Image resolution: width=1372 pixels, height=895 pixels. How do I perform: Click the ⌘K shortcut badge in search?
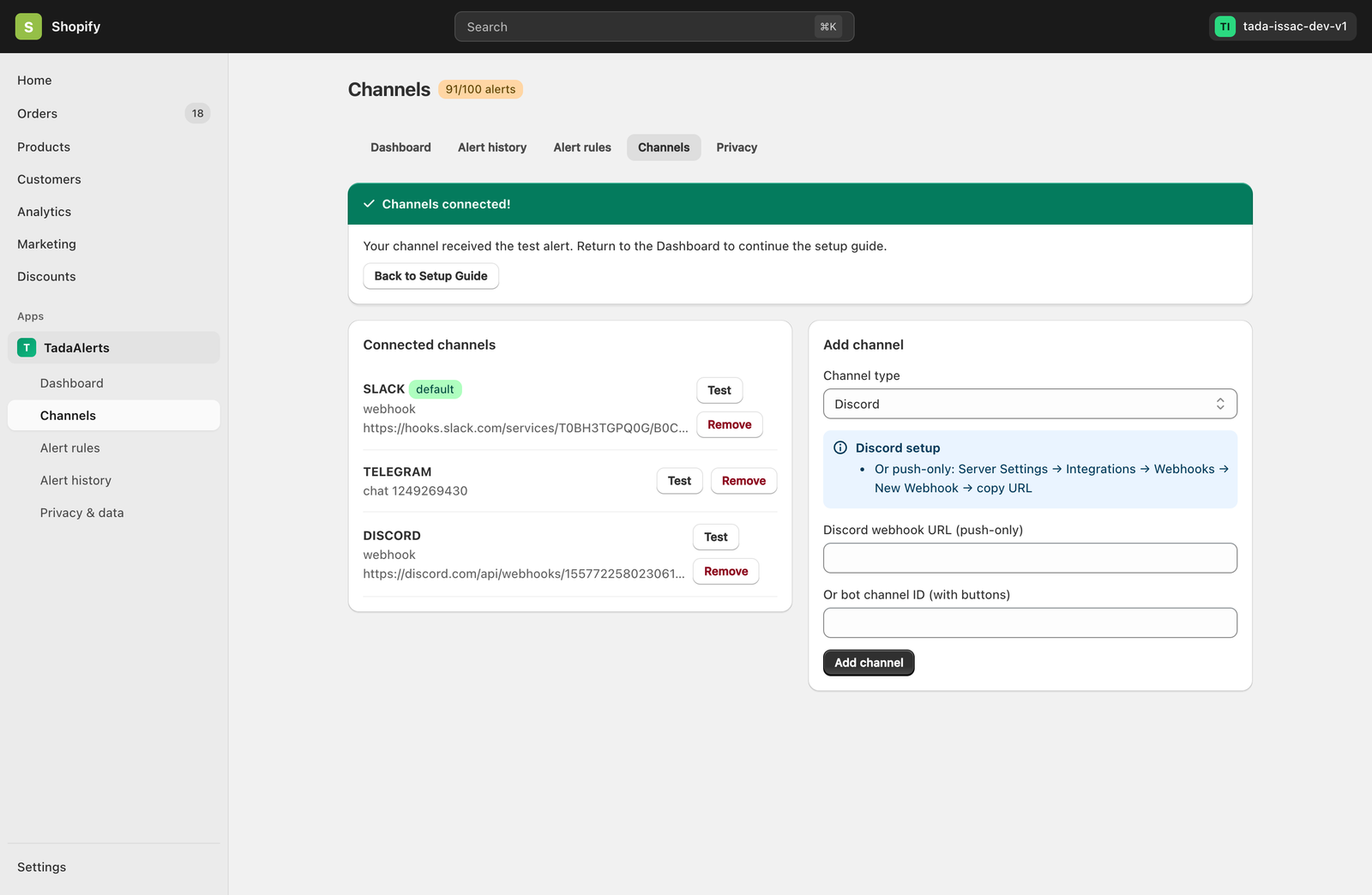point(828,27)
